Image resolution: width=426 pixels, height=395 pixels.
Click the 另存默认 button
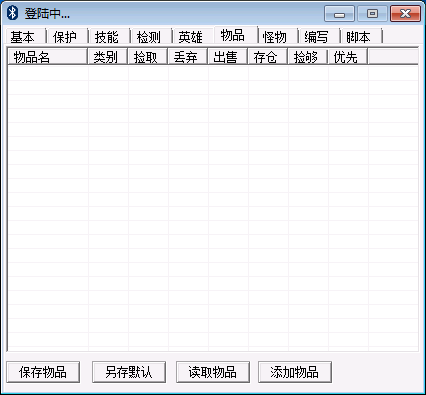click(x=129, y=372)
